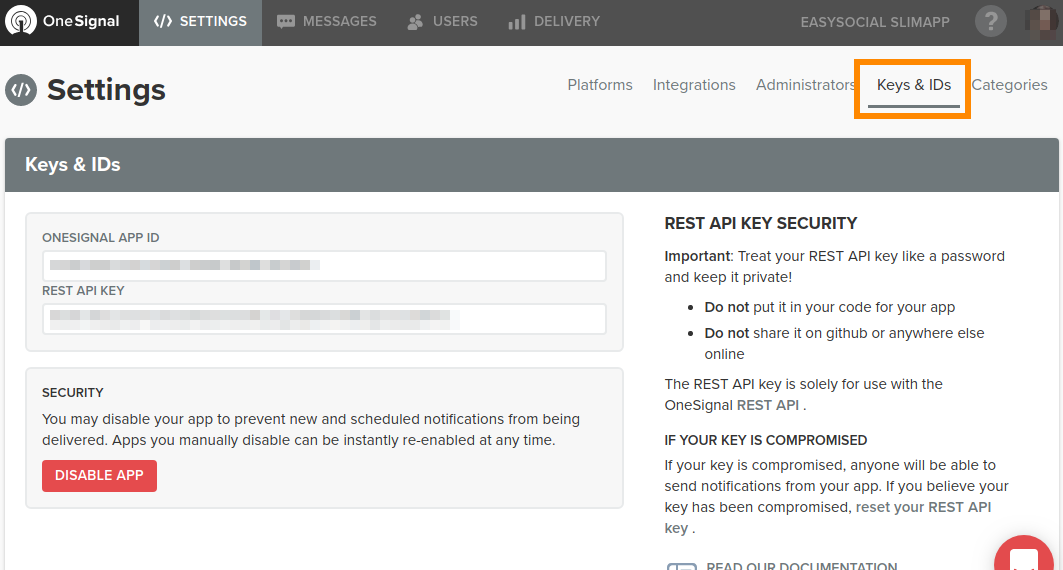Screen dimensions: 1063x570
Task: Click the Keys & IDs panel header
Action: coord(532,165)
